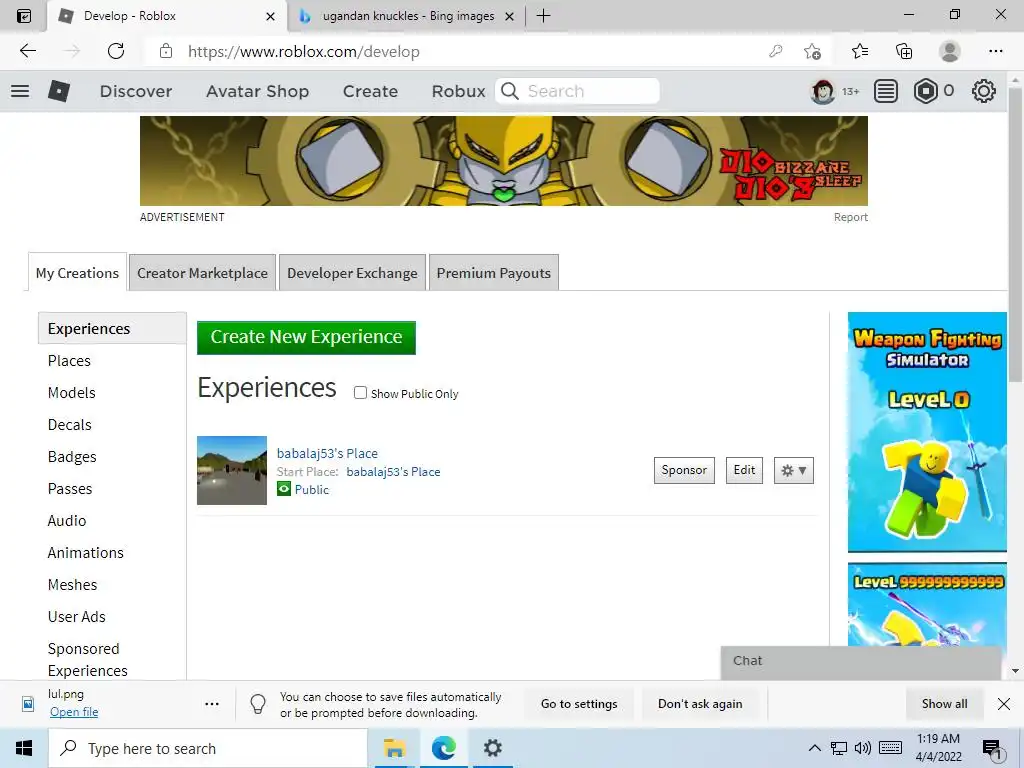Screen dimensions: 1024x768
Task: Select Experiences in the left sidebar
Action: (112, 328)
